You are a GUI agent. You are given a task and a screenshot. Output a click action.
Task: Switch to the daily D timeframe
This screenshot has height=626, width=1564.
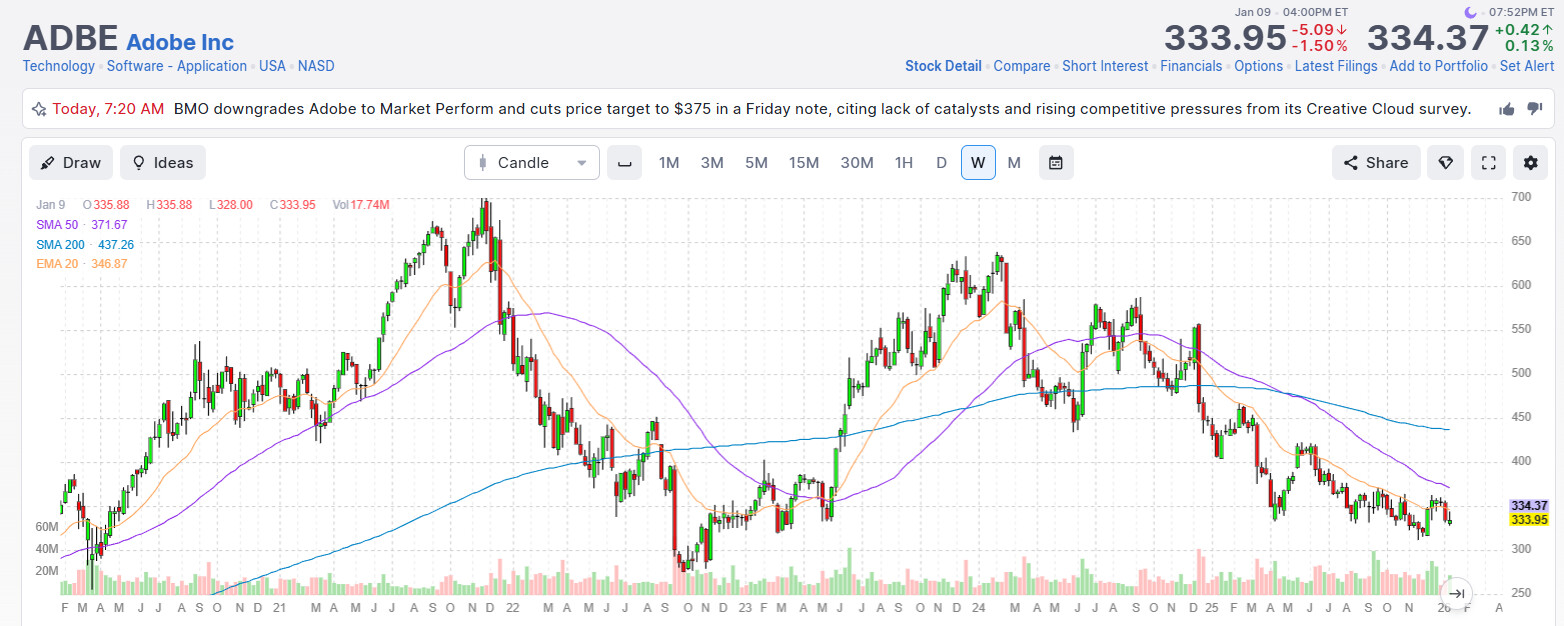tap(941, 163)
